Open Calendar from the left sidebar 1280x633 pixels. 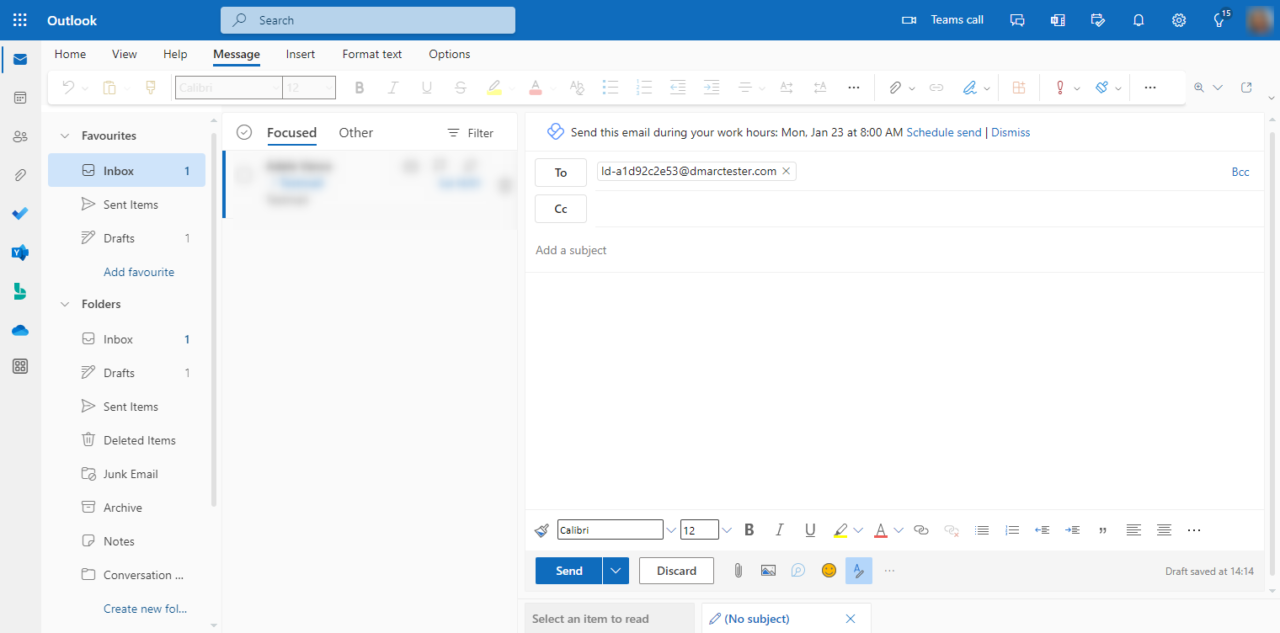[x=20, y=97]
